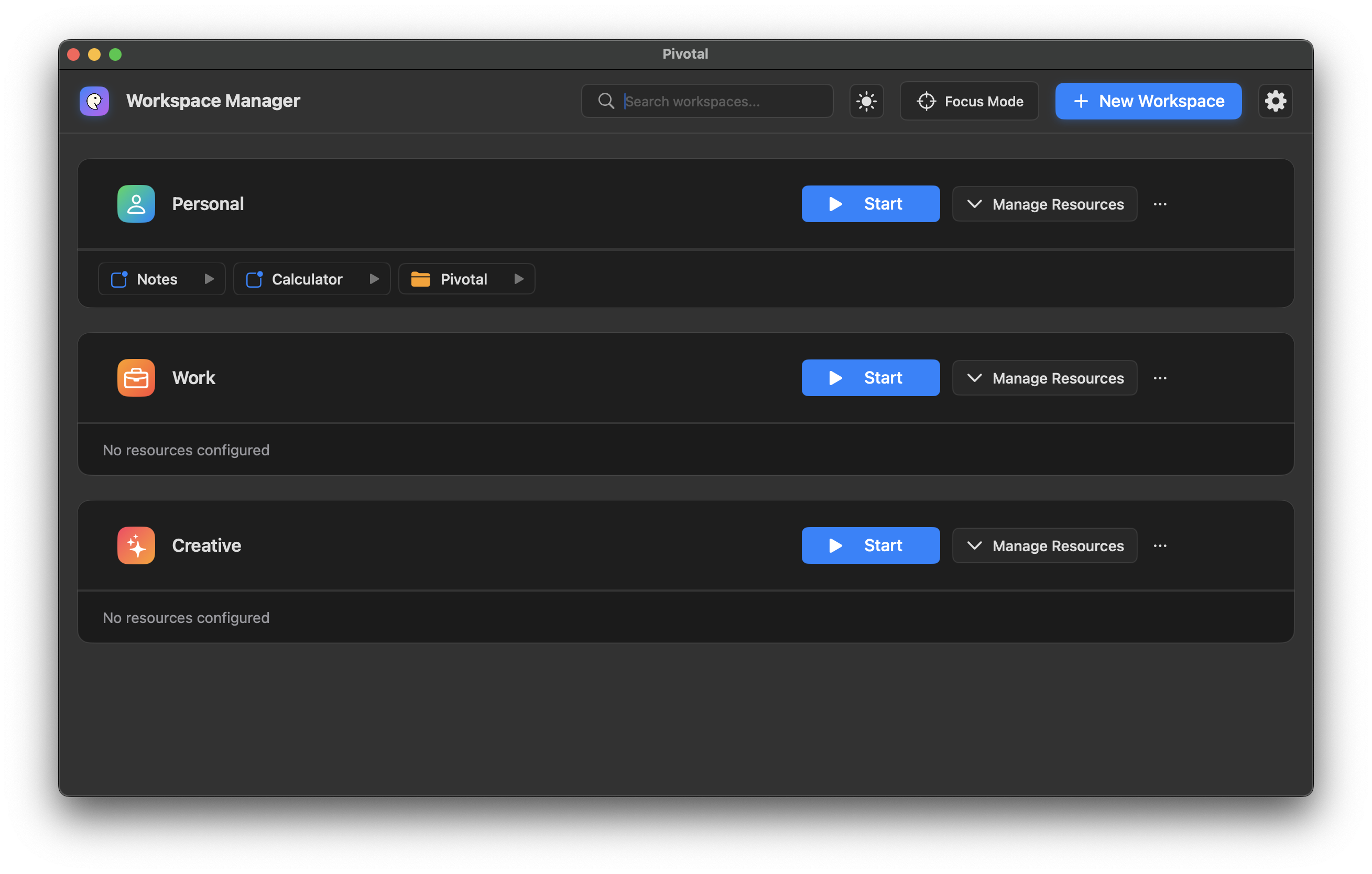
Task: Start the Work workspace
Action: tap(870, 377)
